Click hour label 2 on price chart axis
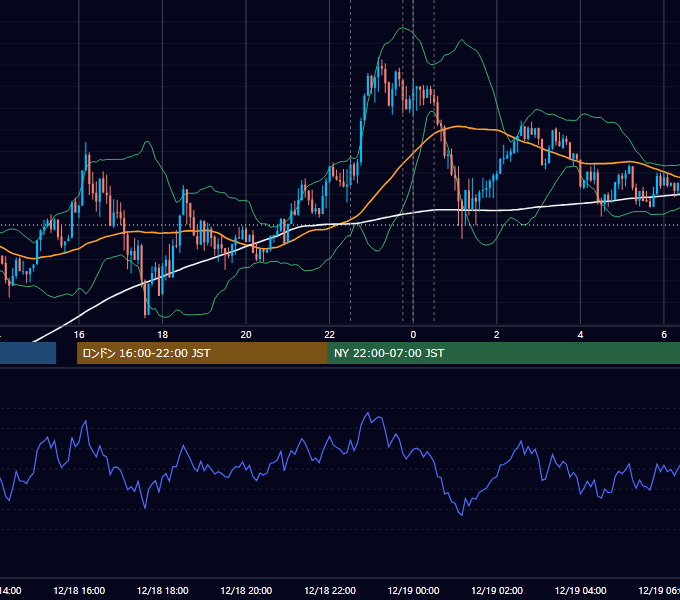The height and width of the screenshot is (600, 680). point(497,335)
